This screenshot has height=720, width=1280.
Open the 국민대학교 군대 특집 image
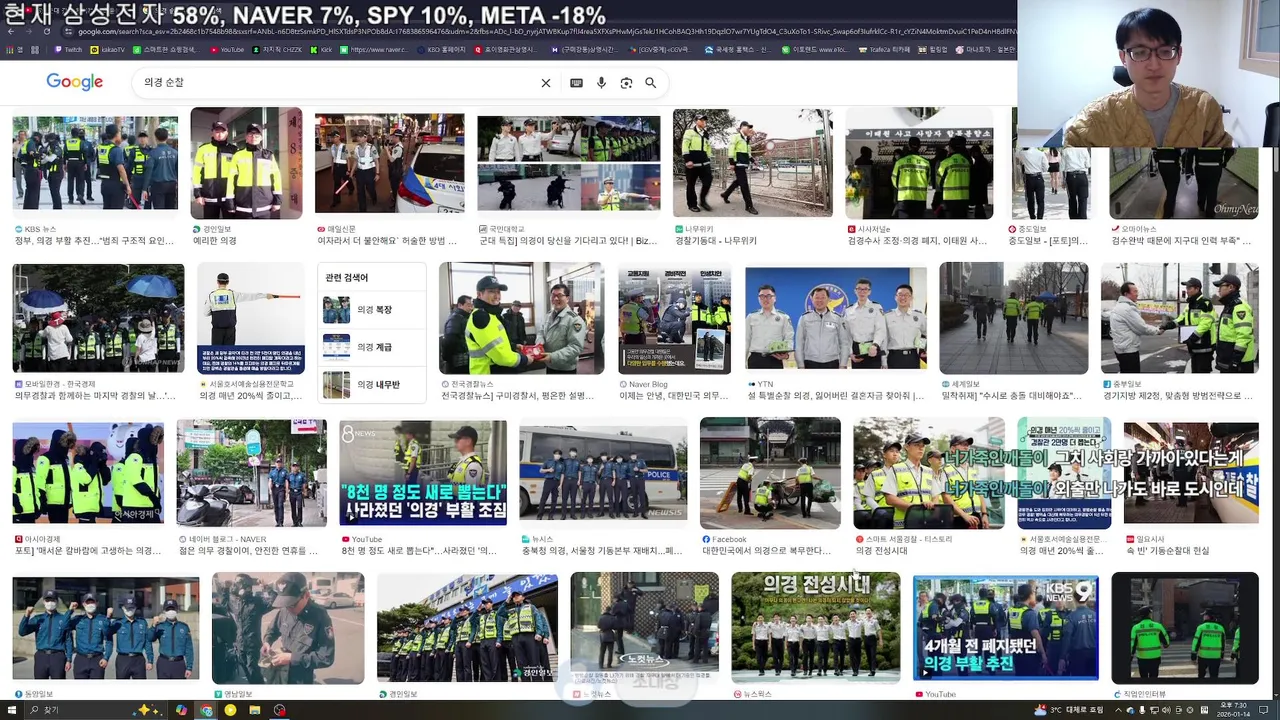[568, 164]
